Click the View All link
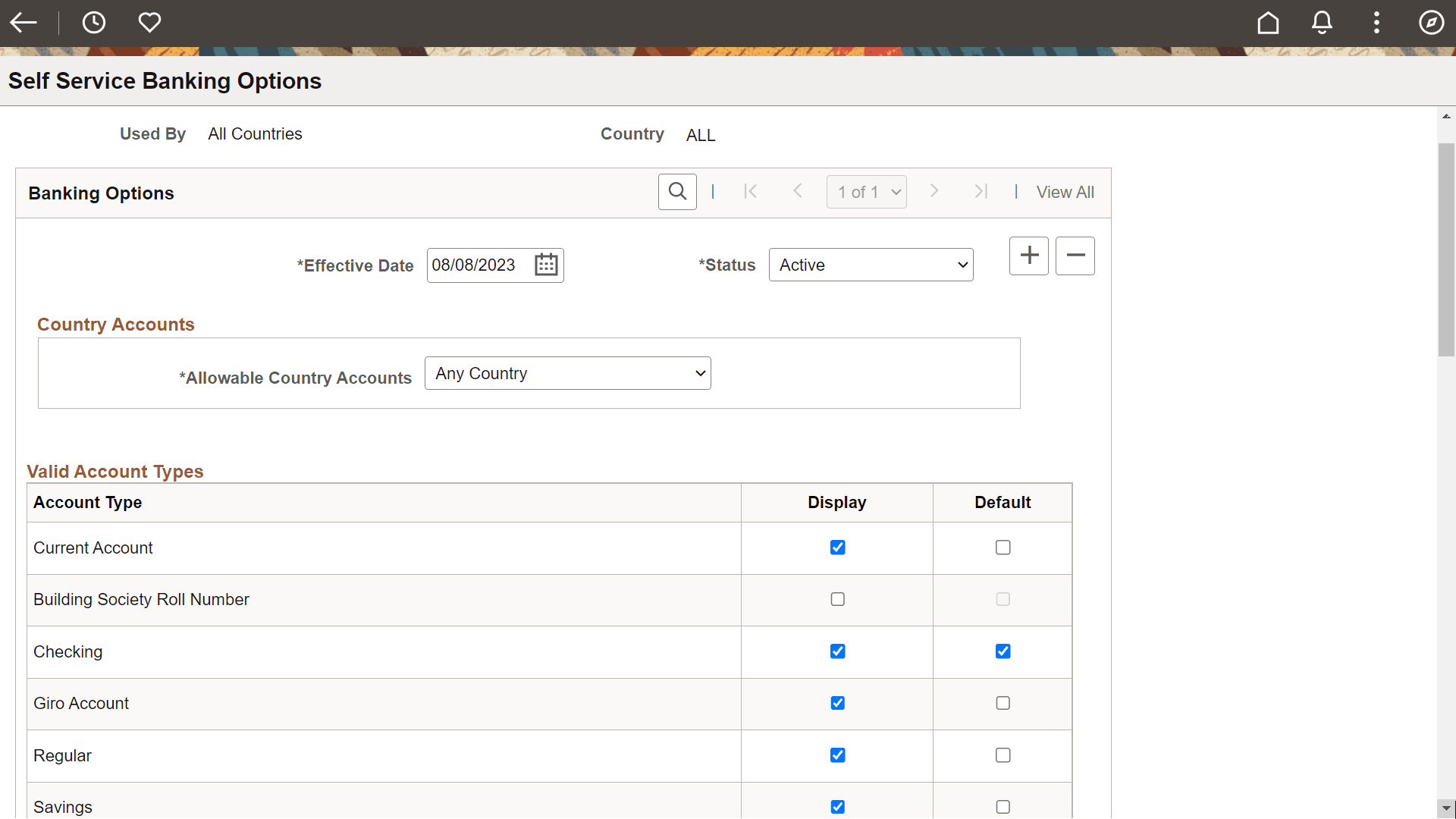 tap(1065, 192)
